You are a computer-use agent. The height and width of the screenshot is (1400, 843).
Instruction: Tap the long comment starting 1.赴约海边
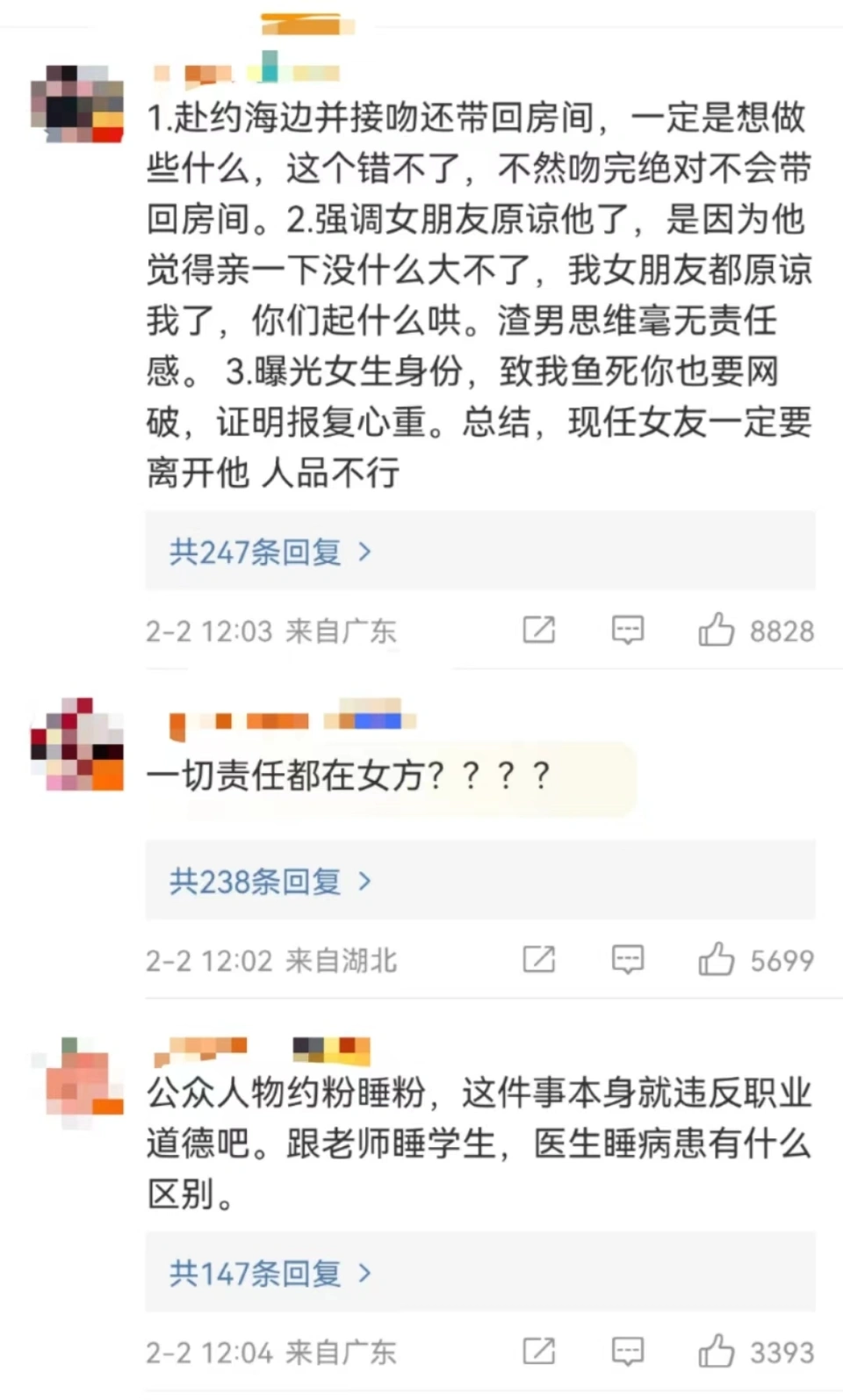pos(479,294)
